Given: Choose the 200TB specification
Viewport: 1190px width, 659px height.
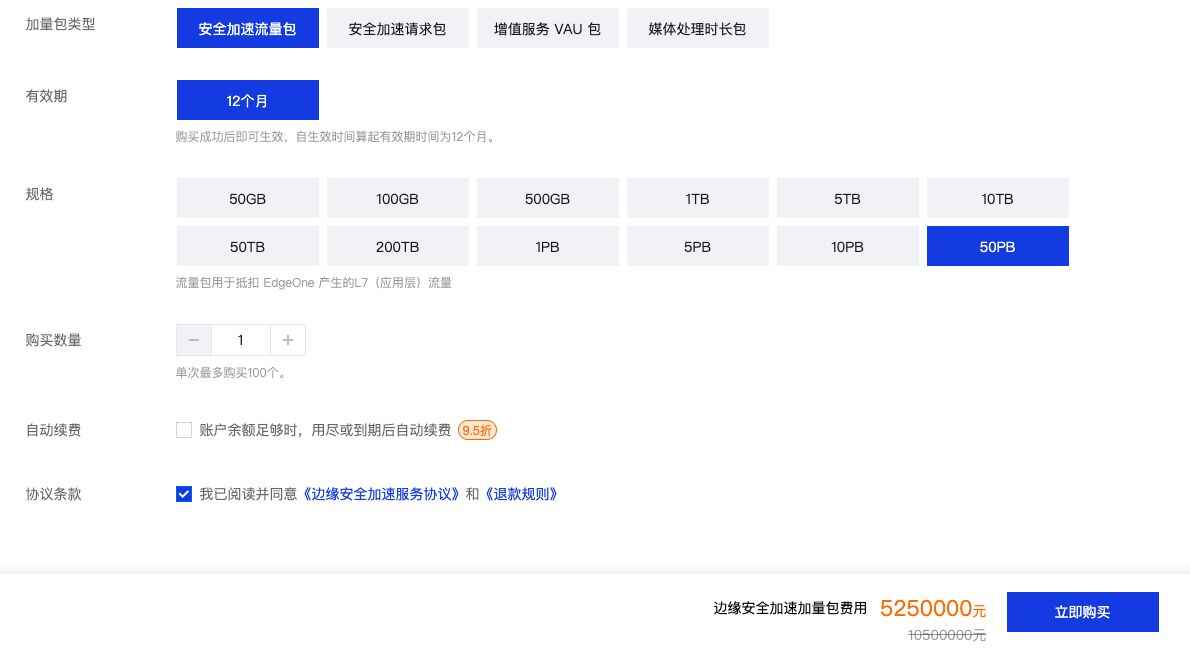Looking at the screenshot, I should coord(397,247).
